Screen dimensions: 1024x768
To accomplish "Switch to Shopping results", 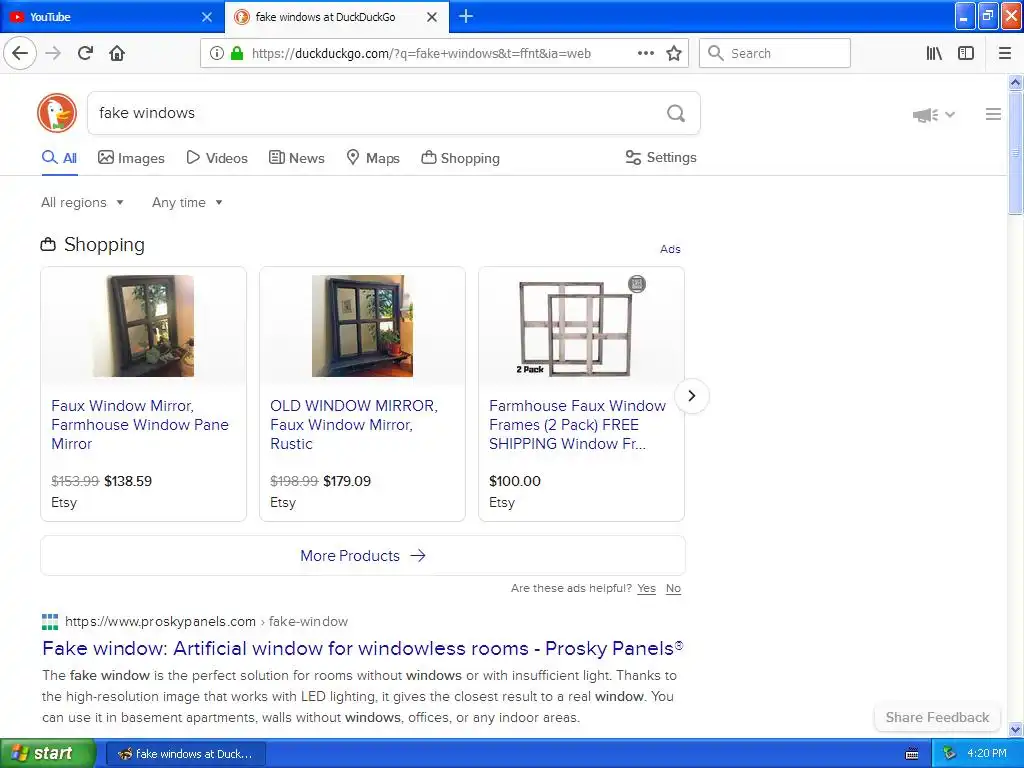I will (x=460, y=158).
